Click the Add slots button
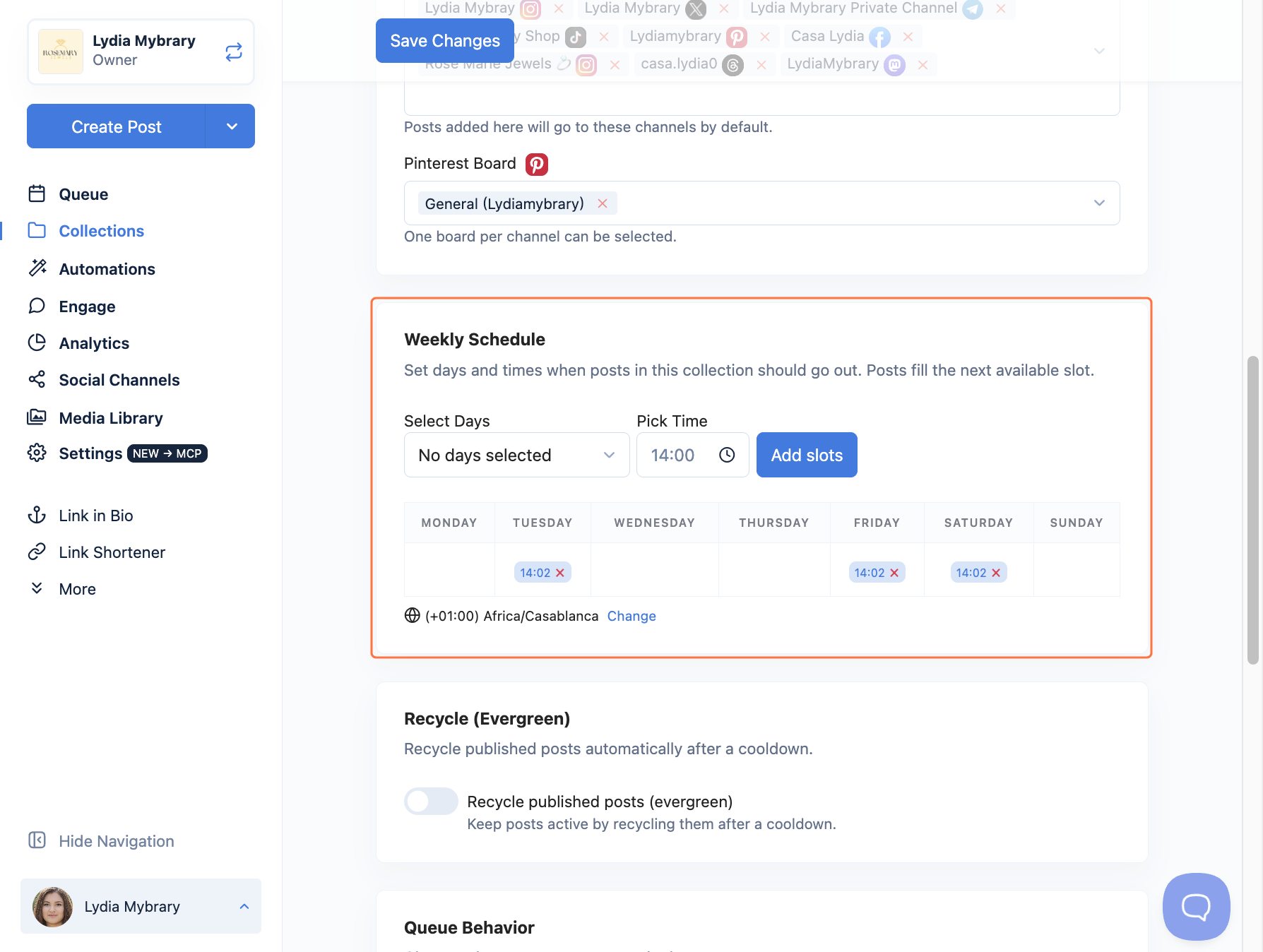 [x=807, y=455]
